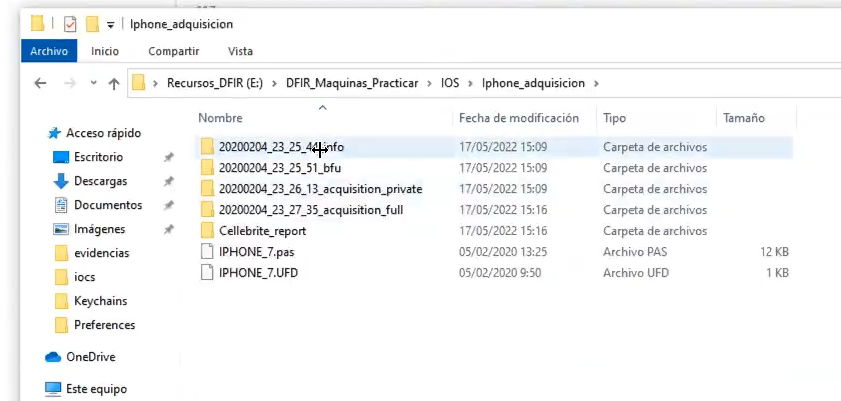This screenshot has height=401, width=841.
Task: Click the forward navigation arrow
Action: coord(70,83)
